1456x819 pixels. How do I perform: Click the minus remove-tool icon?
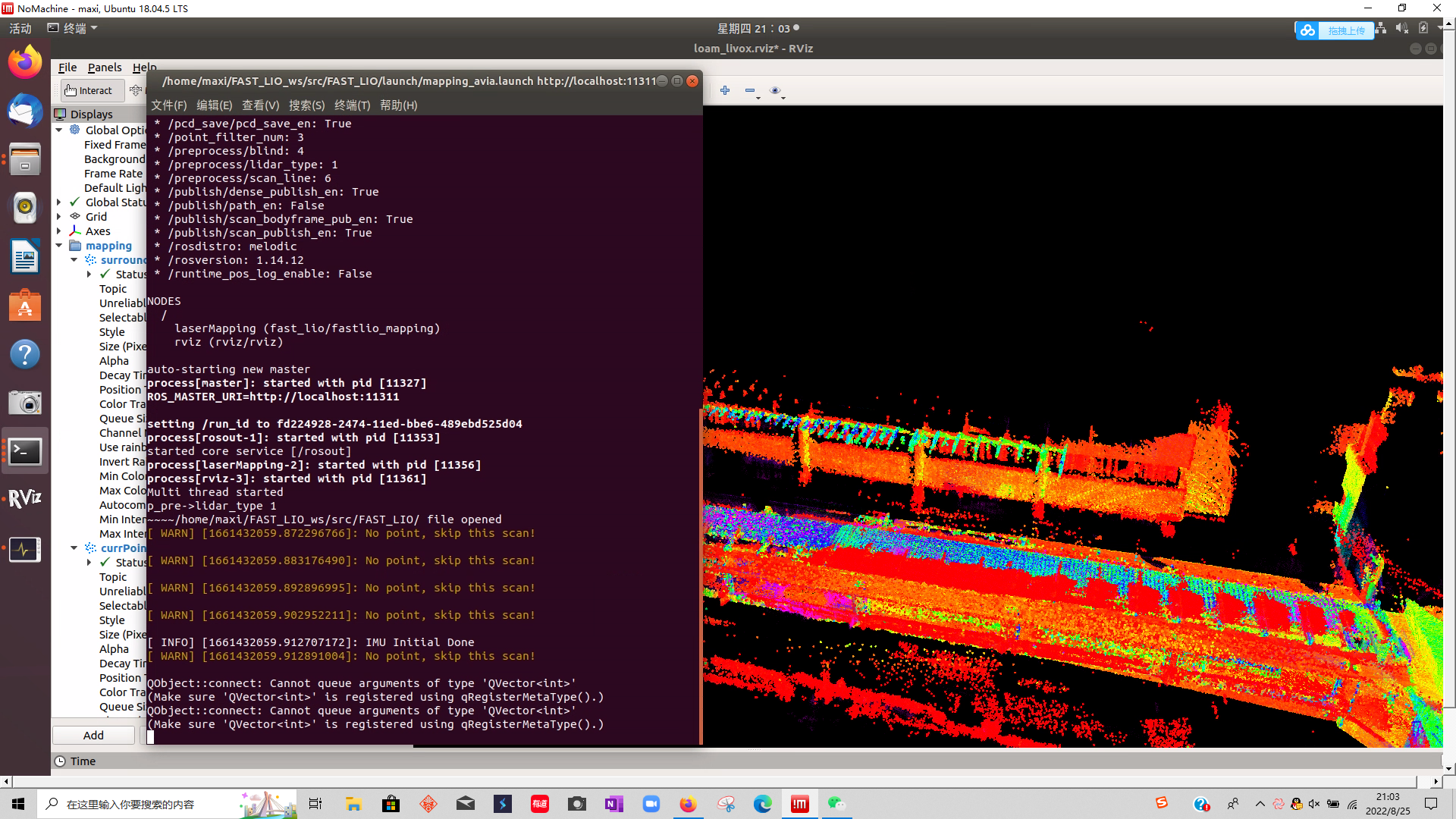click(x=750, y=90)
